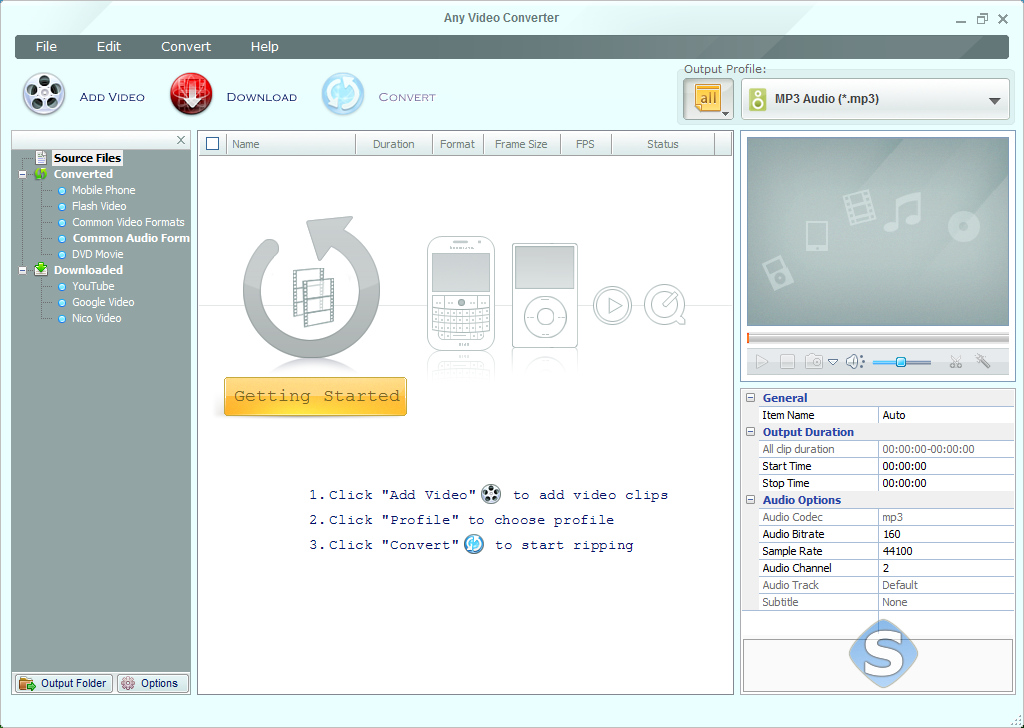The image size is (1024, 728).
Task: Open the Convert menu
Action: 186,47
